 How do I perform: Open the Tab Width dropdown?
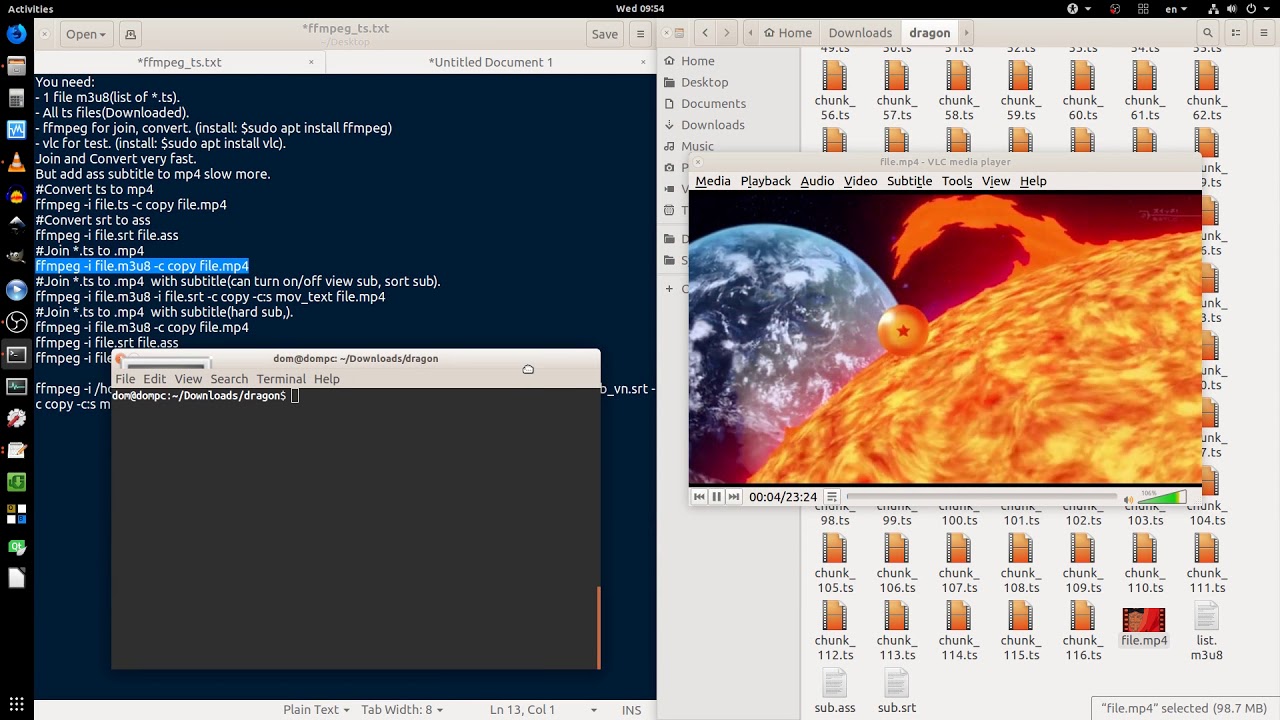[401, 710]
